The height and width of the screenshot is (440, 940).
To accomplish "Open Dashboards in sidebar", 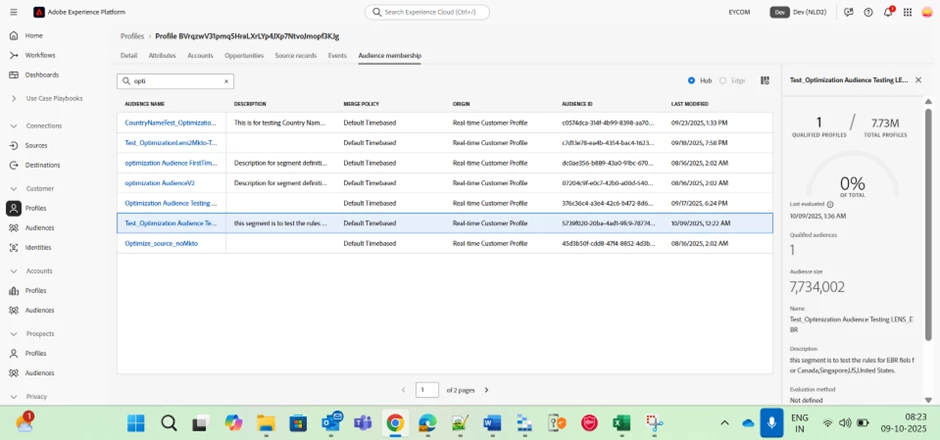I will click(x=41, y=75).
